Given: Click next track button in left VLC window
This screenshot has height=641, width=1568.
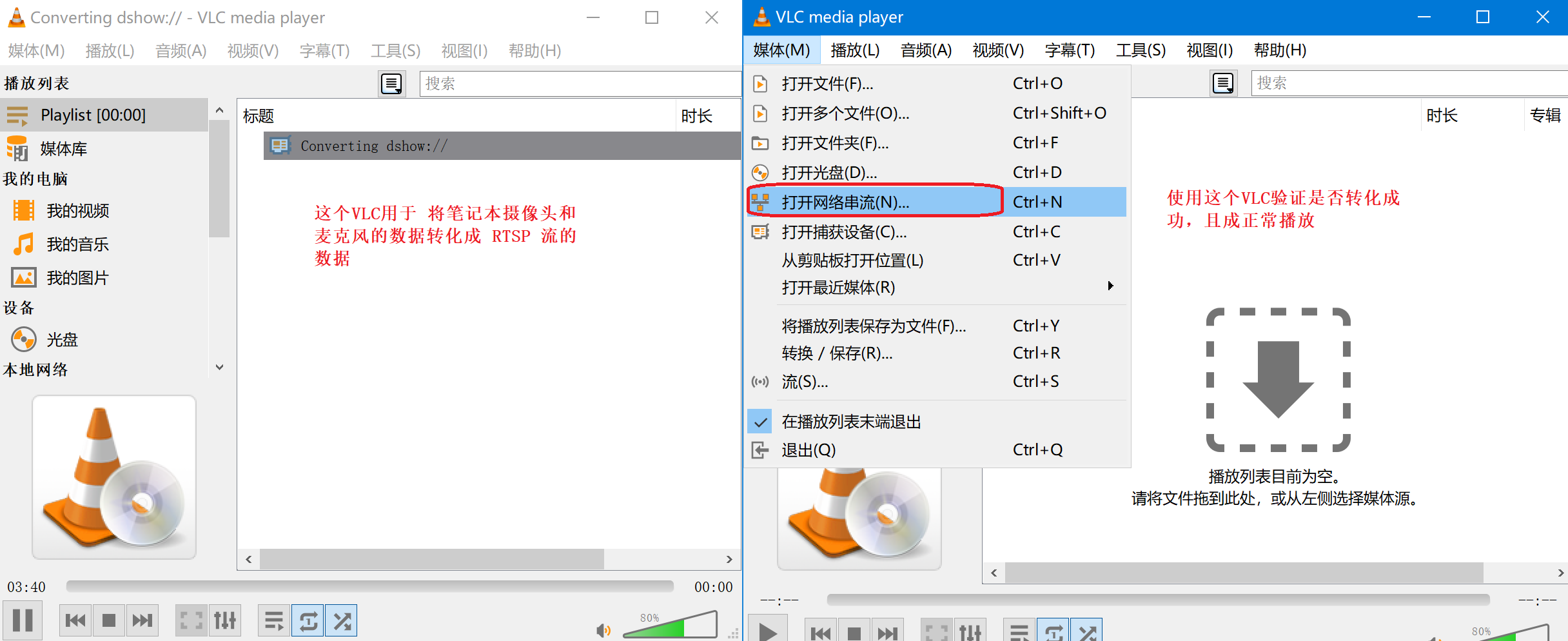Looking at the screenshot, I should 142,620.
